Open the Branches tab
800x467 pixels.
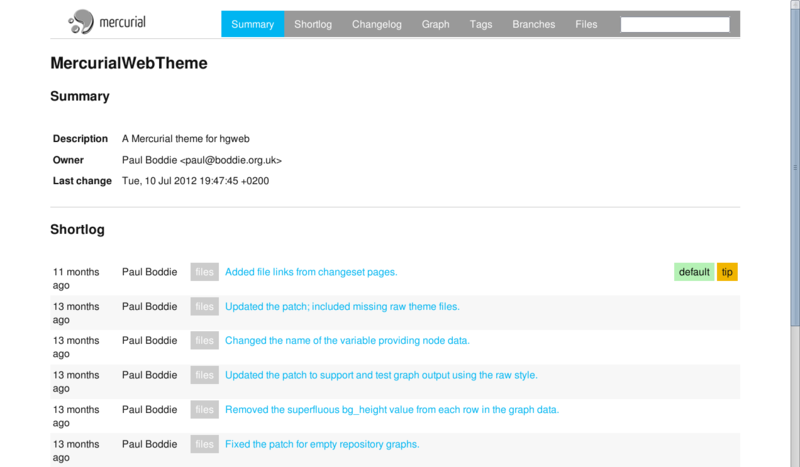534,24
